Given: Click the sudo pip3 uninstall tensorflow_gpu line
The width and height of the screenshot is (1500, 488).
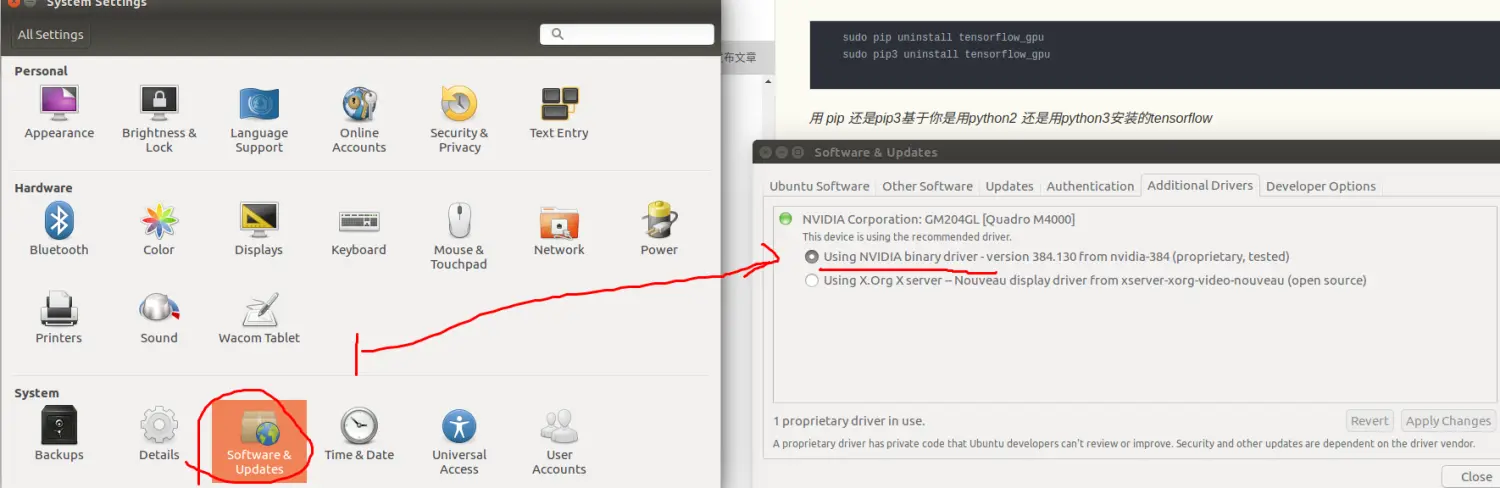Looking at the screenshot, I should pos(946,54).
